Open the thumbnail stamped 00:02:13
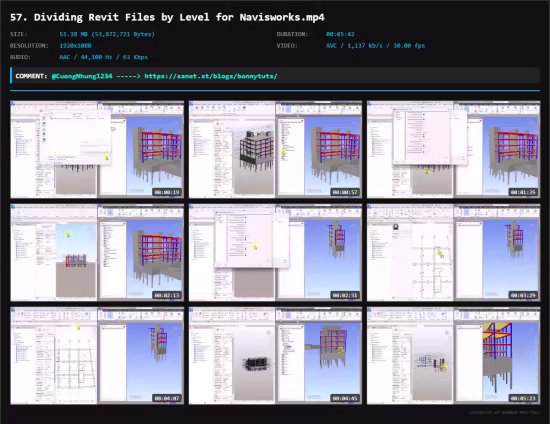Viewport: 550px width, 424px height. (97, 253)
